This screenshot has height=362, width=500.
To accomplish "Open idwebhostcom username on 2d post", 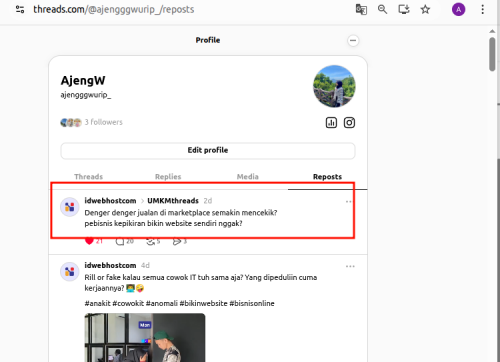I will 110,201.
